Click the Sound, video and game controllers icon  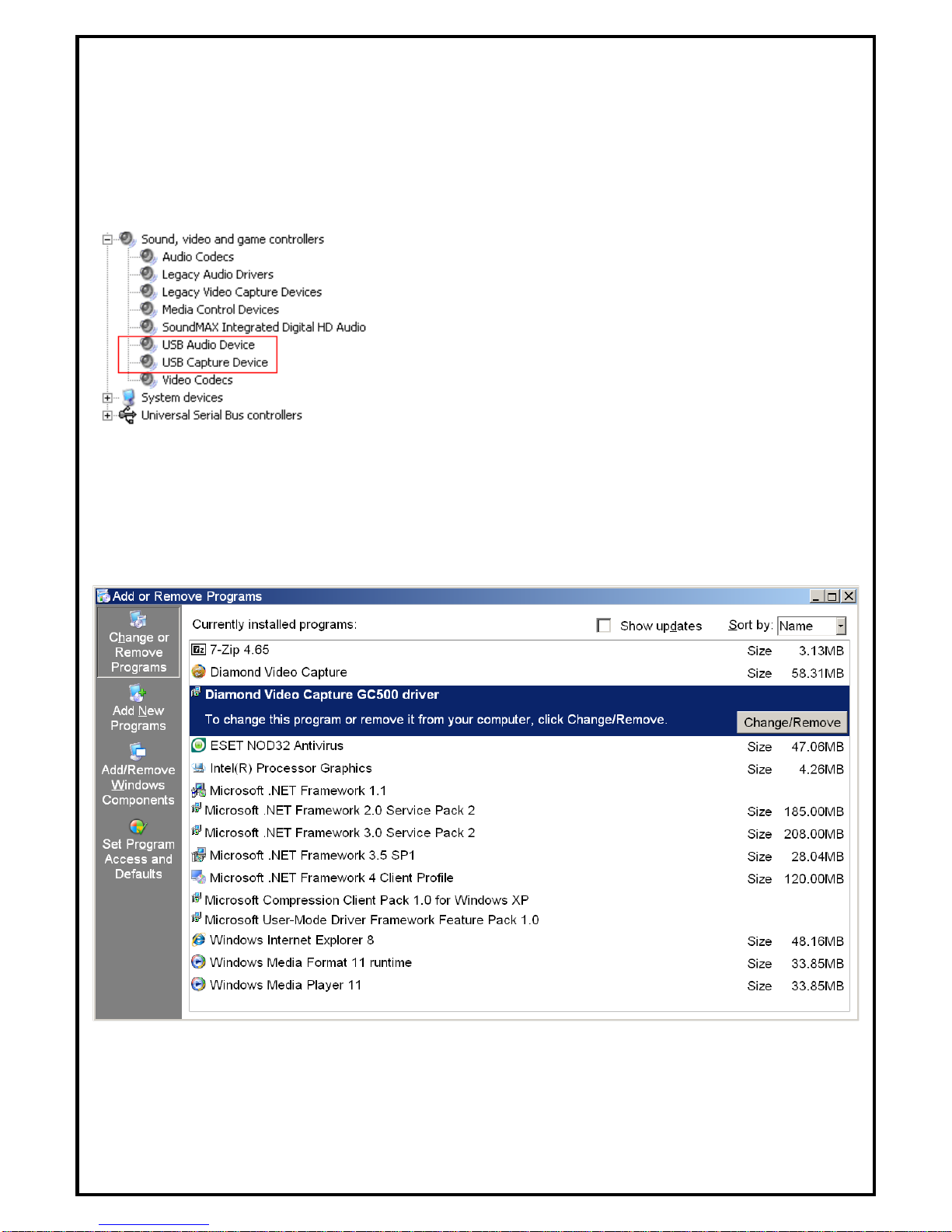(127, 239)
